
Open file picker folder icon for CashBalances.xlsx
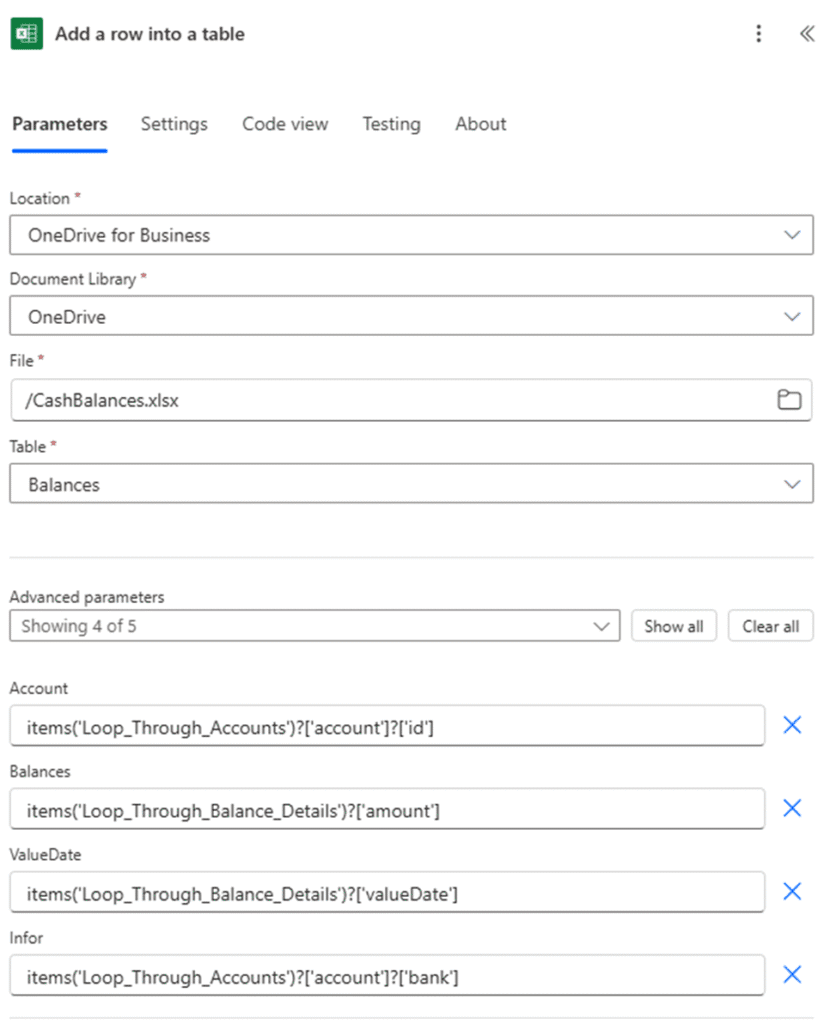(790, 400)
